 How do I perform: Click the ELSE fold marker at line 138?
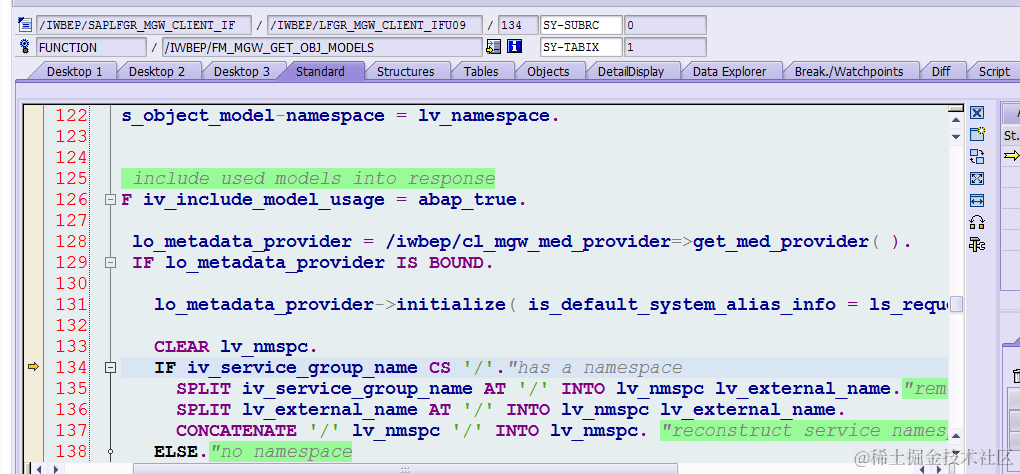(110, 451)
